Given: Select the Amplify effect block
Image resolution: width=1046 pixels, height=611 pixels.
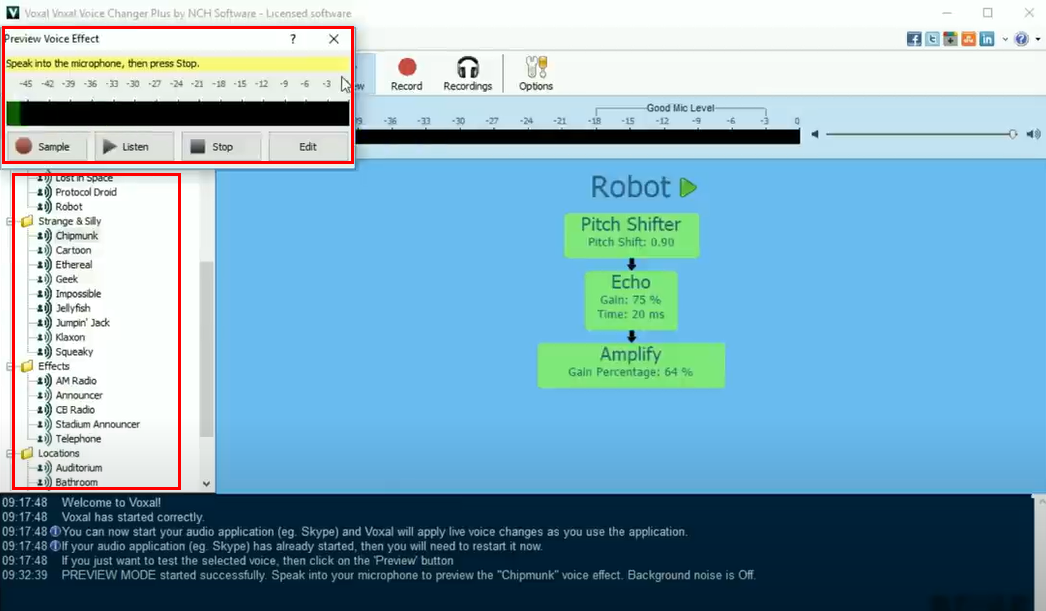Looking at the screenshot, I should click(x=631, y=365).
